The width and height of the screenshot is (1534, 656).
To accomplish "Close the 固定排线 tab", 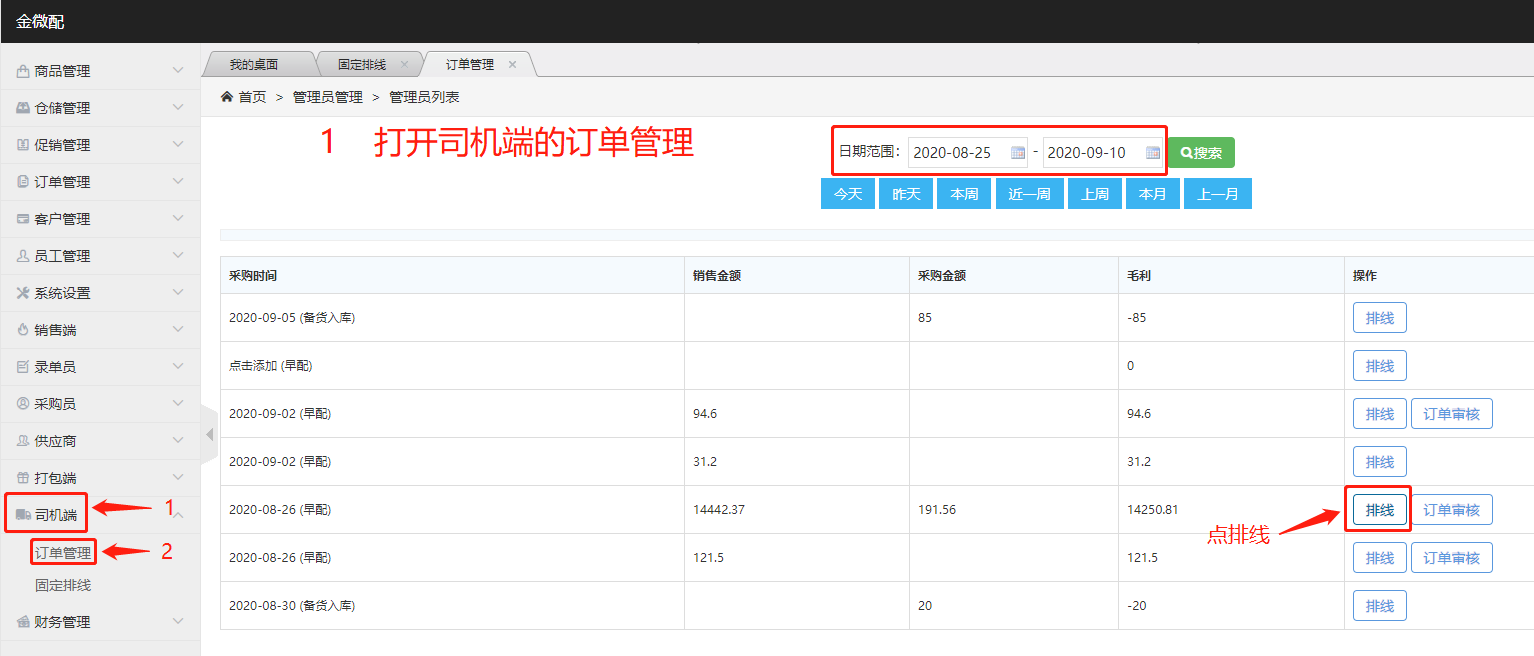I will coord(404,64).
